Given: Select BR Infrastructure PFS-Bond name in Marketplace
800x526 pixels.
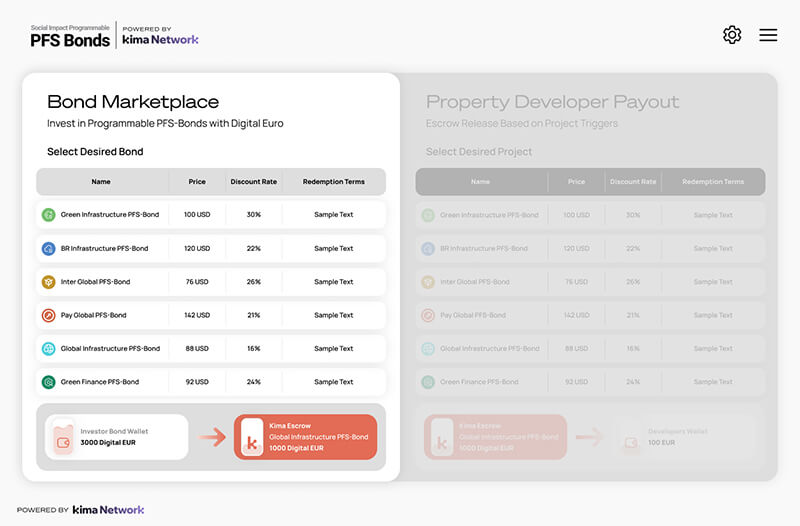Looking at the screenshot, I should click(x=105, y=248).
